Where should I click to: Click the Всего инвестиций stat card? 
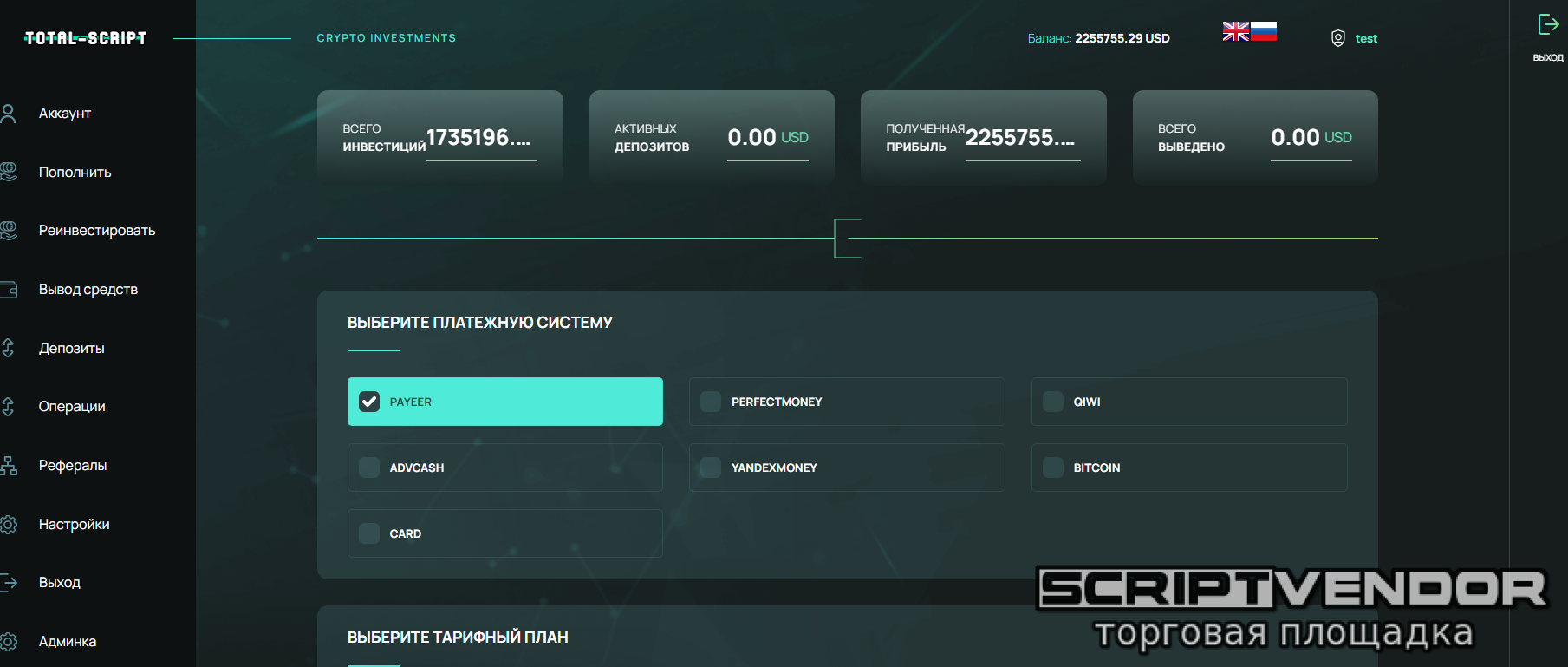pyautogui.click(x=440, y=137)
